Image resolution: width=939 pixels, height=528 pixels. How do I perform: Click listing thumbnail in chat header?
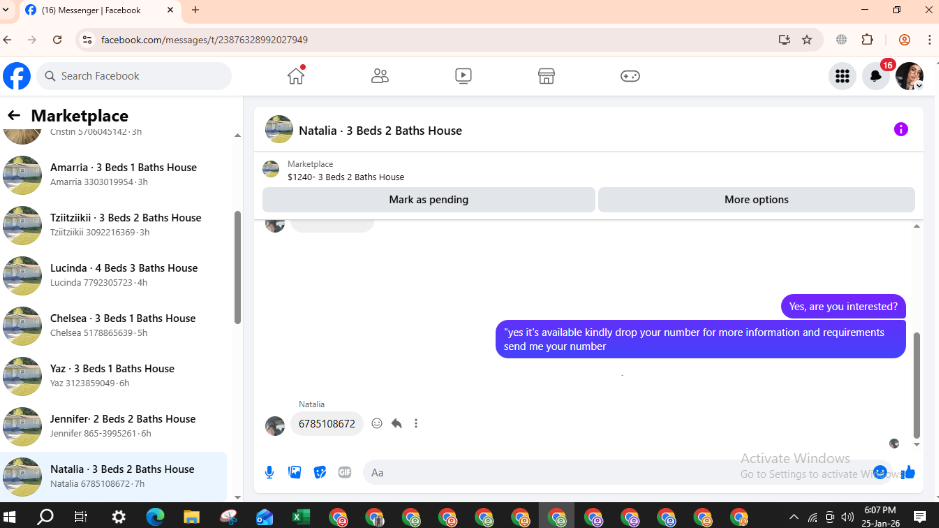(278, 129)
